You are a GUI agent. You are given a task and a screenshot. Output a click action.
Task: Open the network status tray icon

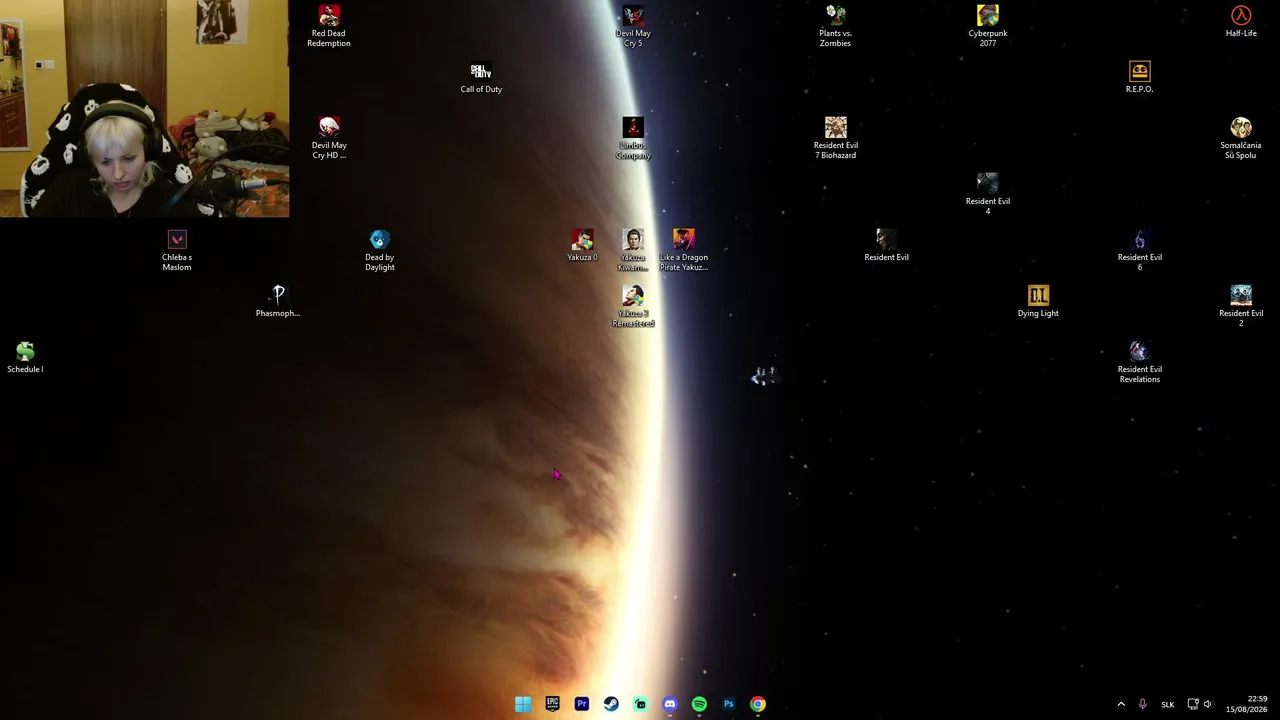pos(1192,704)
